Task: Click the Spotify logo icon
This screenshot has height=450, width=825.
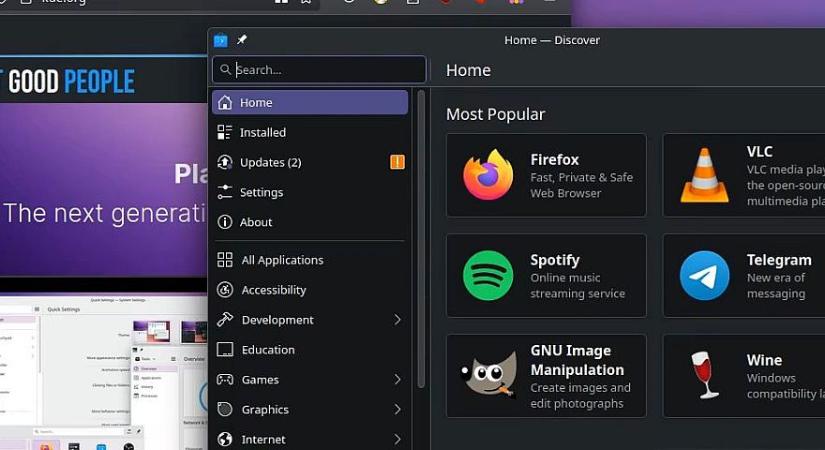Action: pos(488,275)
